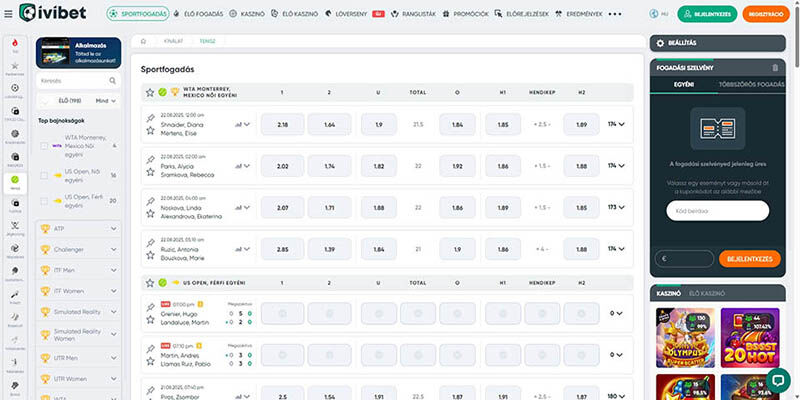
Task: Click the home breadcrumb icon
Action: coord(143,41)
